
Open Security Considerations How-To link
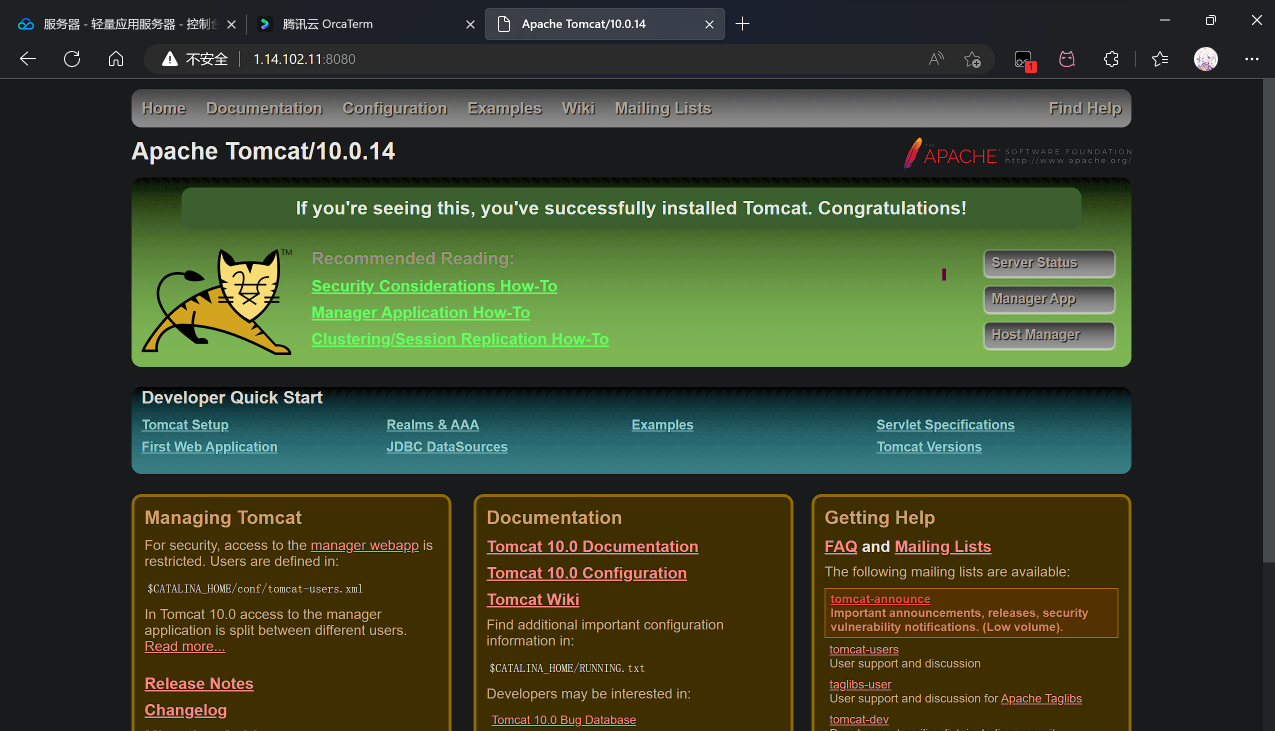click(434, 286)
